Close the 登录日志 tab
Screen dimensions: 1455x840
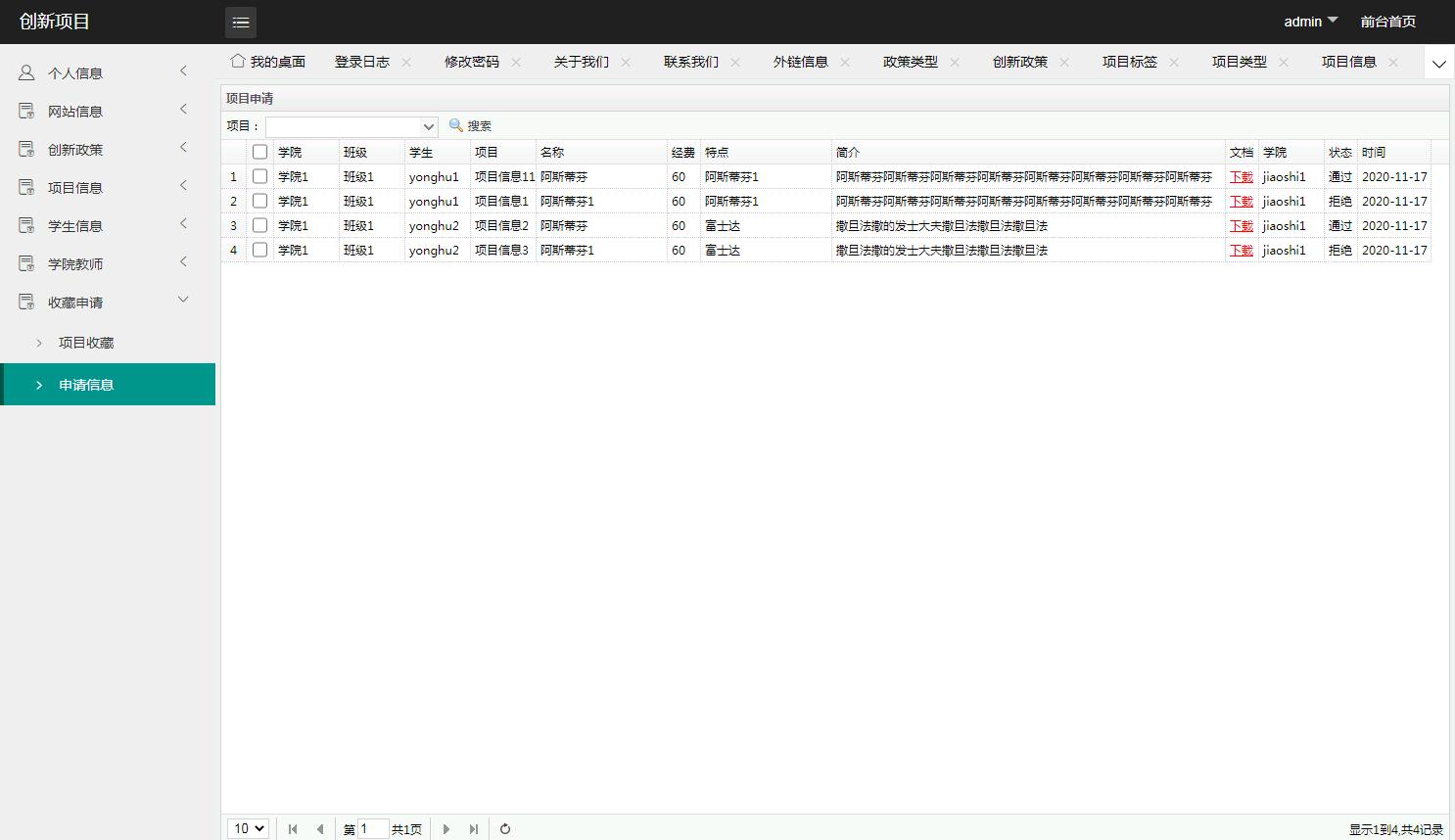click(406, 62)
